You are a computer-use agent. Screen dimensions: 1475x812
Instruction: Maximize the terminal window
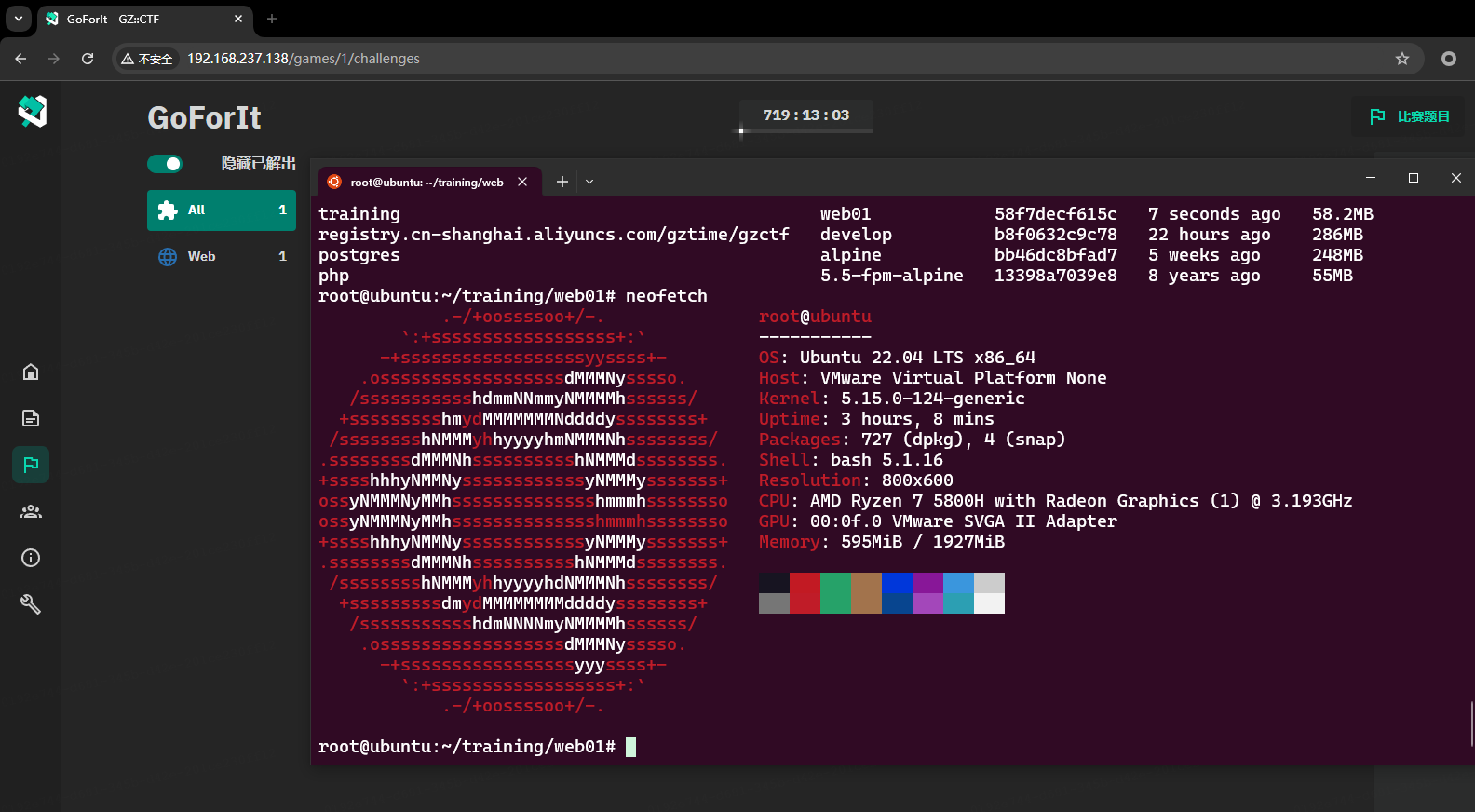pyautogui.click(x=1414, y=178)
